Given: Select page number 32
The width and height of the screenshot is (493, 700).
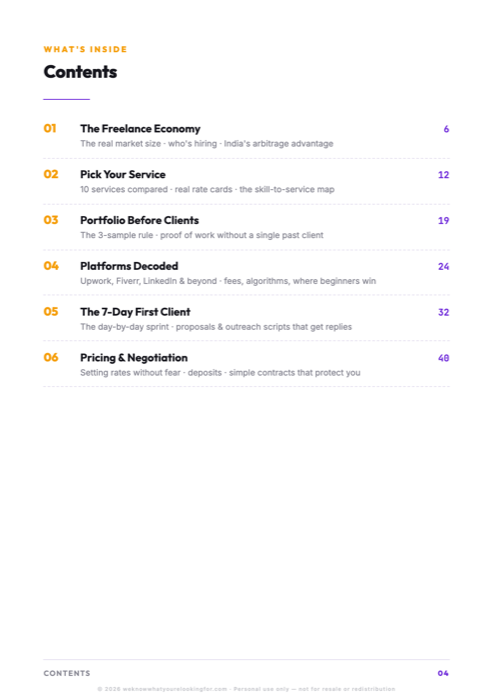Looking at the screenshot, I should [443, 312].
